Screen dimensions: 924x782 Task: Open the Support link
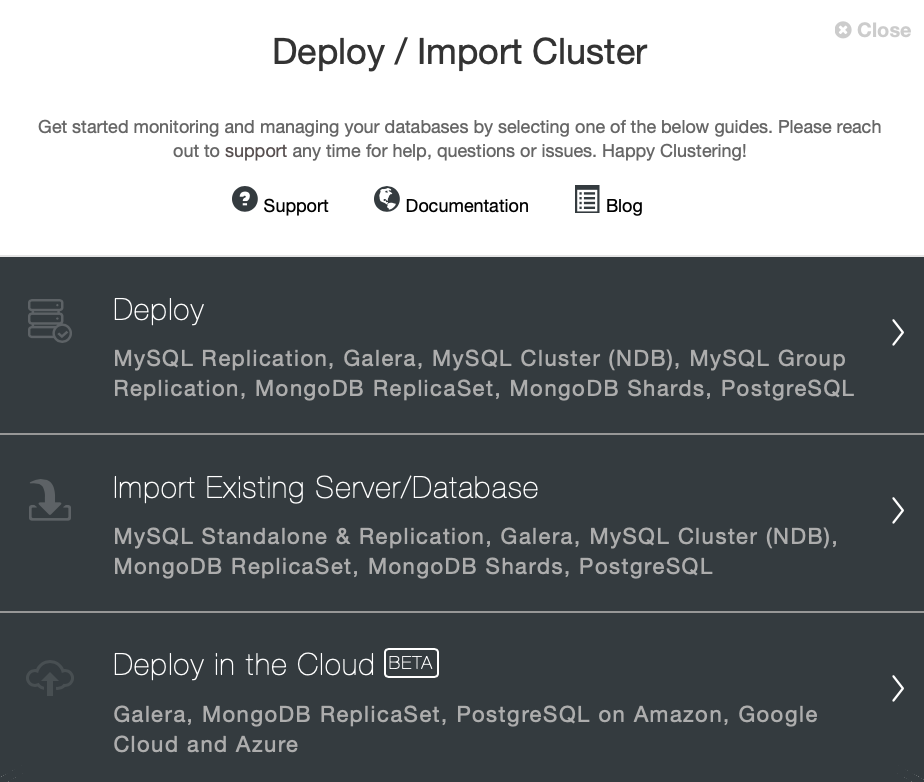295,206
